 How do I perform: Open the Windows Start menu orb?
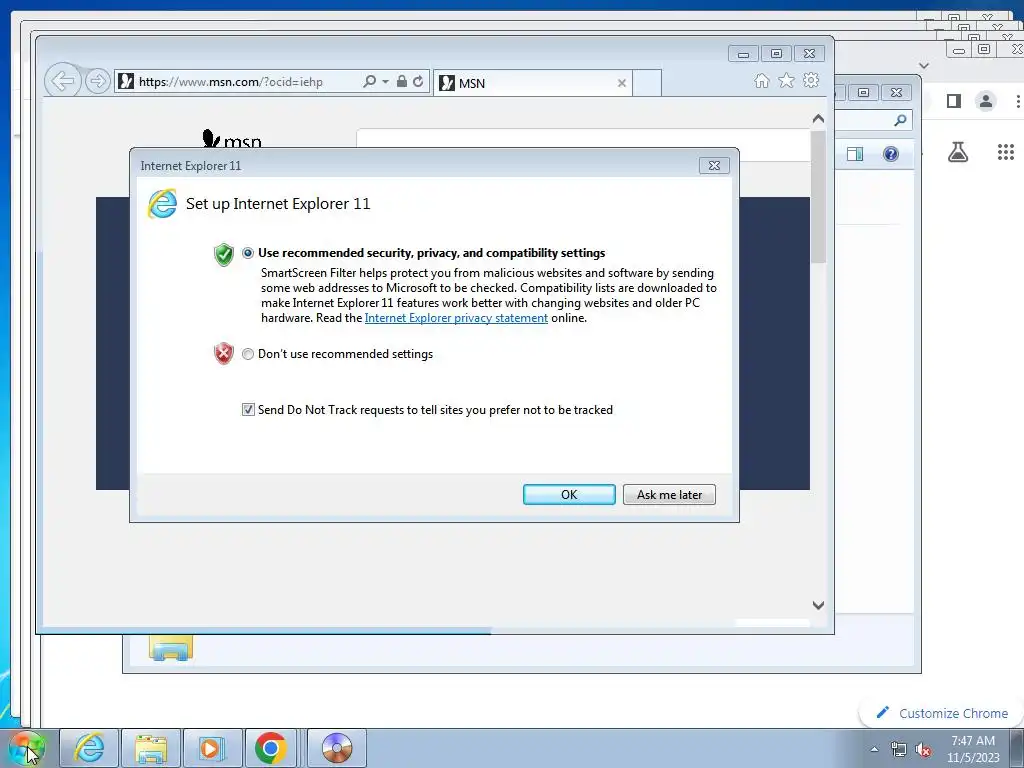coord(27,748)
